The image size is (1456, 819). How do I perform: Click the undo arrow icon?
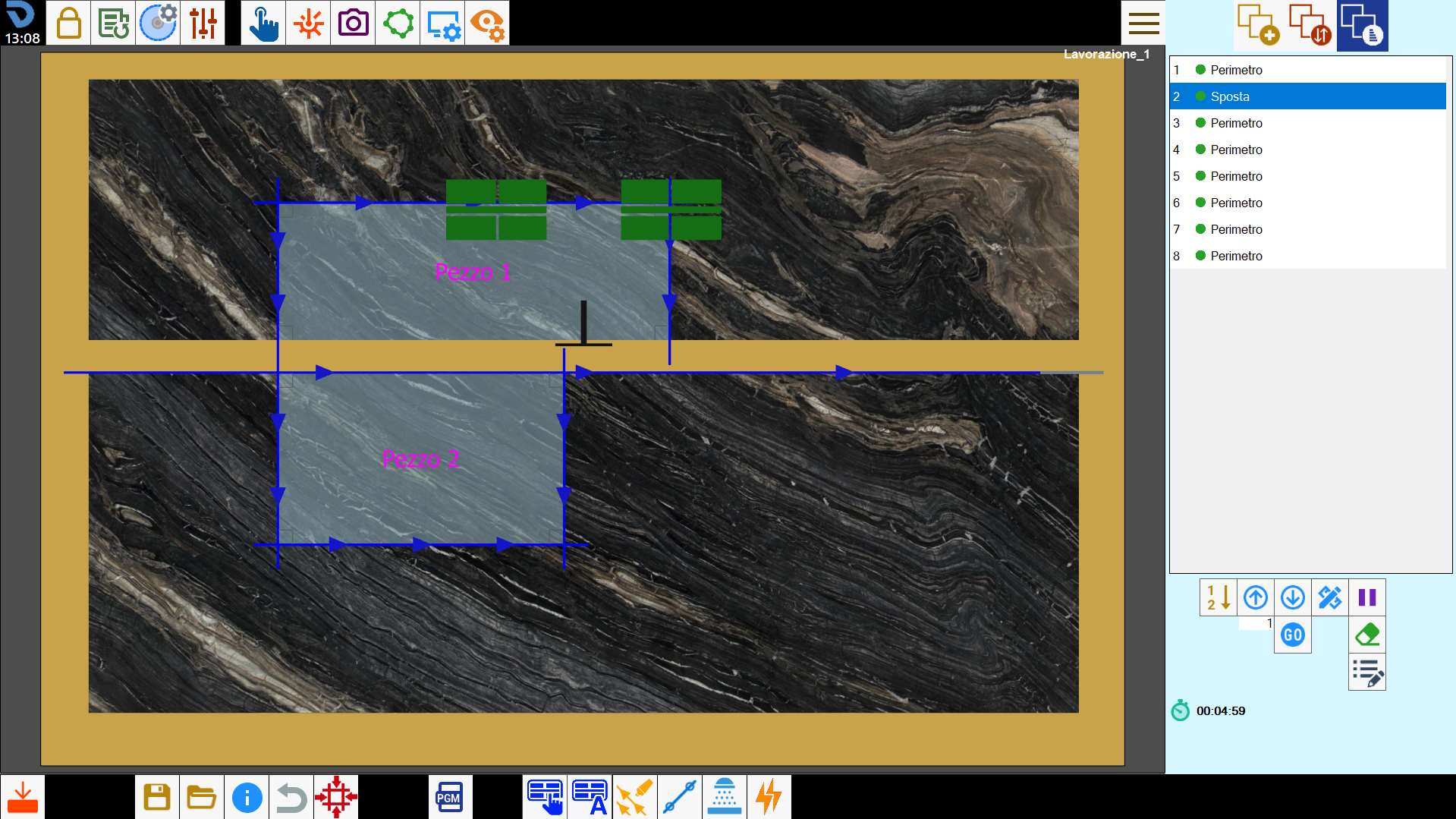click(291, 797)
